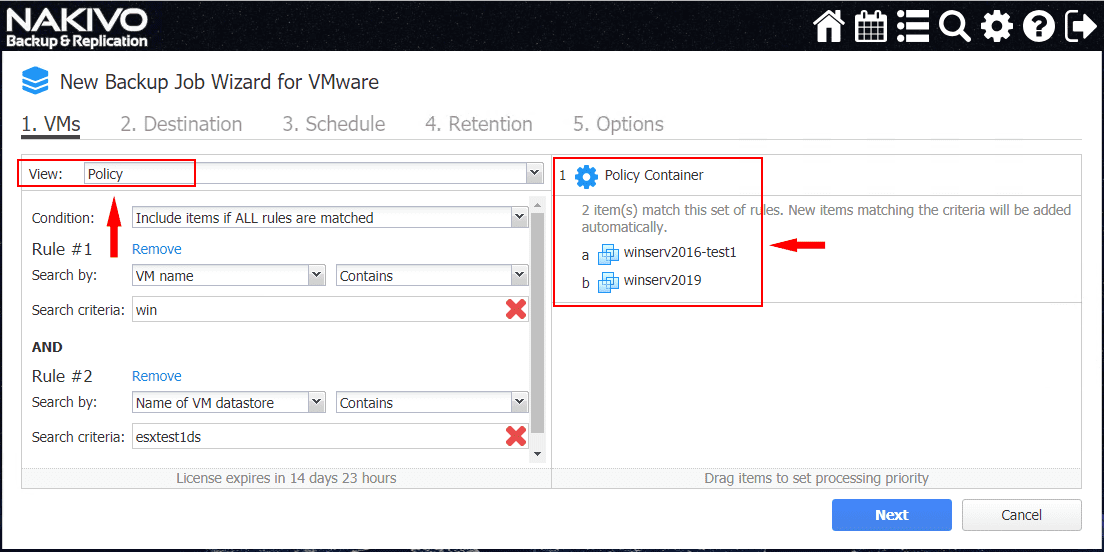This screenshot has width=1104, height=552.
Task: Remove Rule #2 via Remove link
Action: (x=156, y=376)
